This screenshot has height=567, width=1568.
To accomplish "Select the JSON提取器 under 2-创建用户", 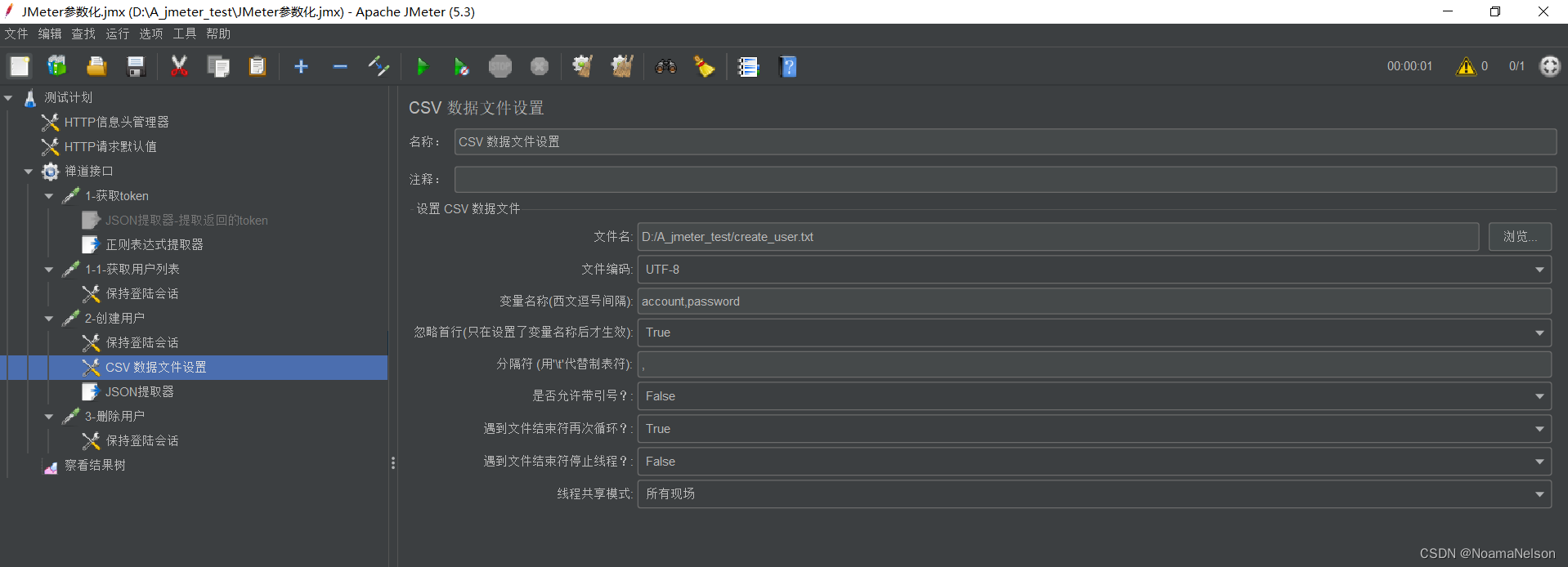I will click(139, 392).
